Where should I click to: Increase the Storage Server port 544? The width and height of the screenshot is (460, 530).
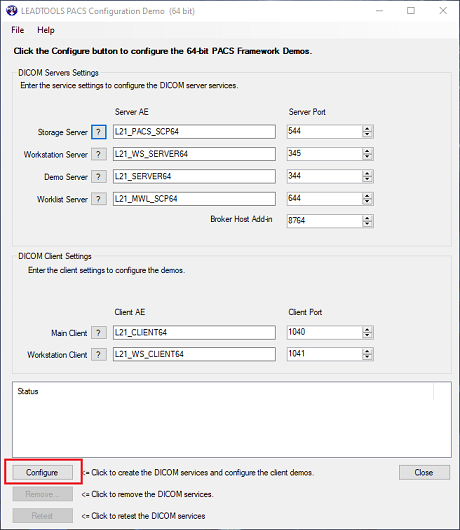[x=367, y=128]
